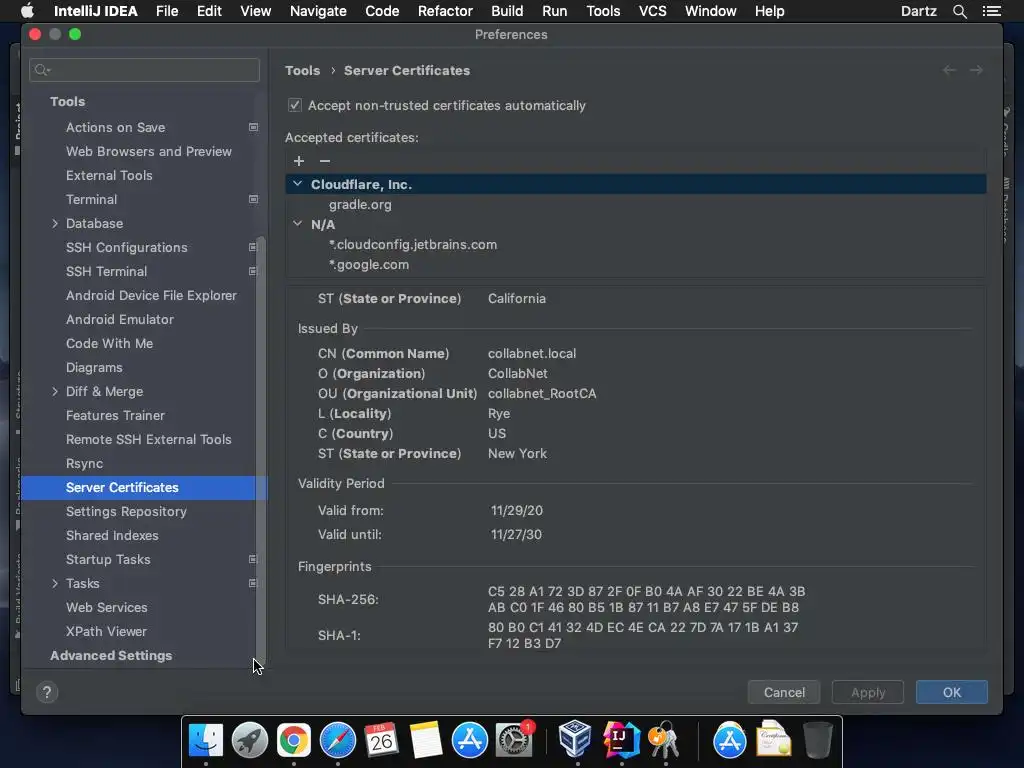Click the project-level icon beside Terminal

pos(253,199)
